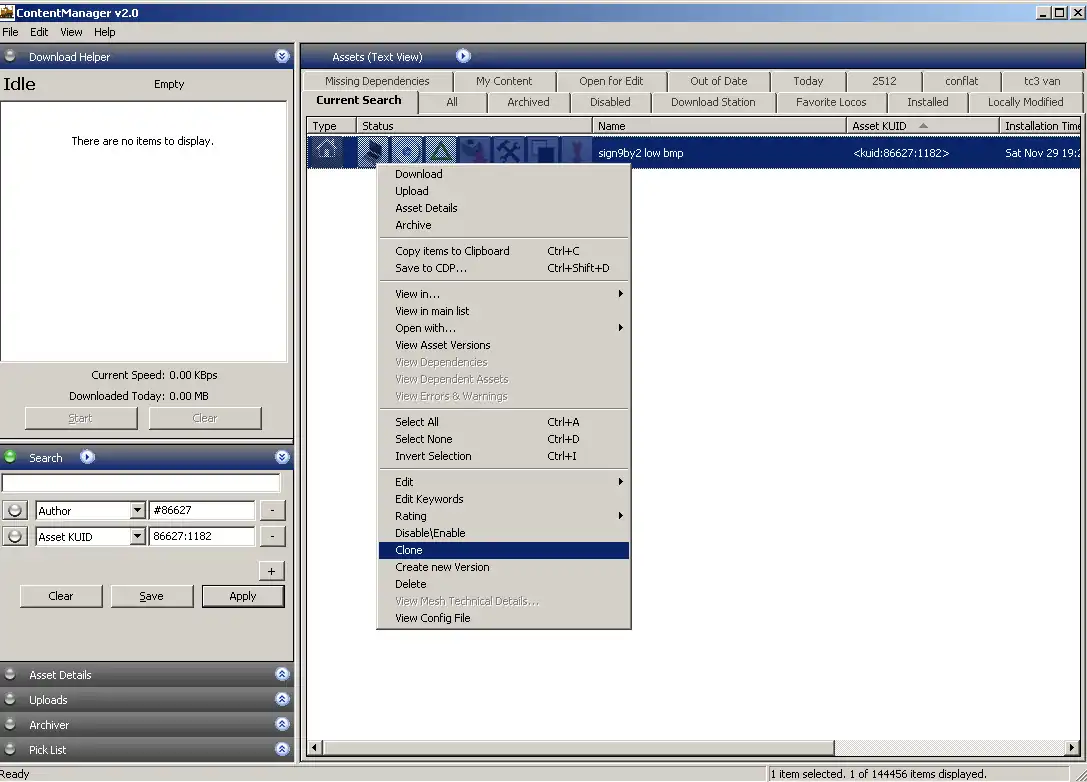Image resolution: width=1087 pixels, height=782 pixels.
Task: Select Clone from the context menu
Action: point(409,550)
